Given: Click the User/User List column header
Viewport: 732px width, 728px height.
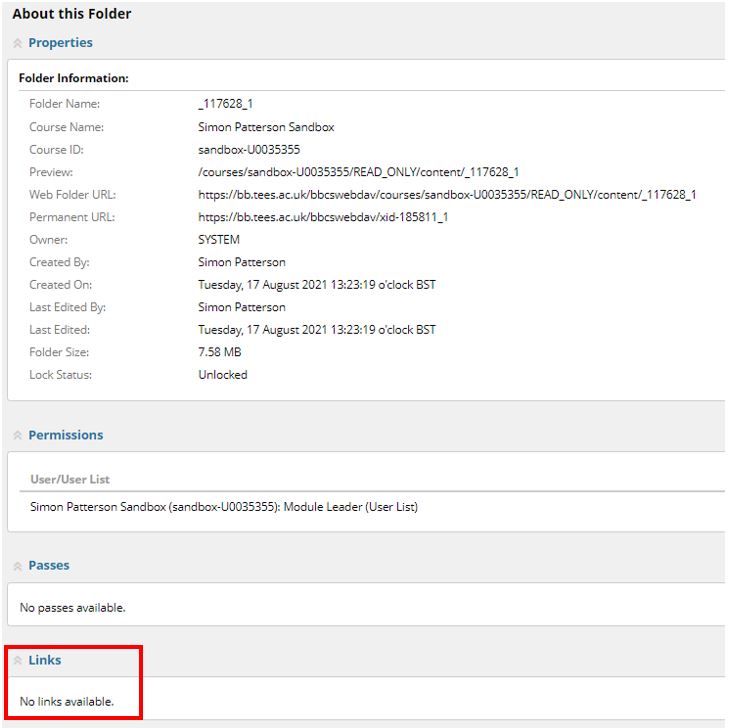Looking at the screenshot, I should click(x=70, y=480).
